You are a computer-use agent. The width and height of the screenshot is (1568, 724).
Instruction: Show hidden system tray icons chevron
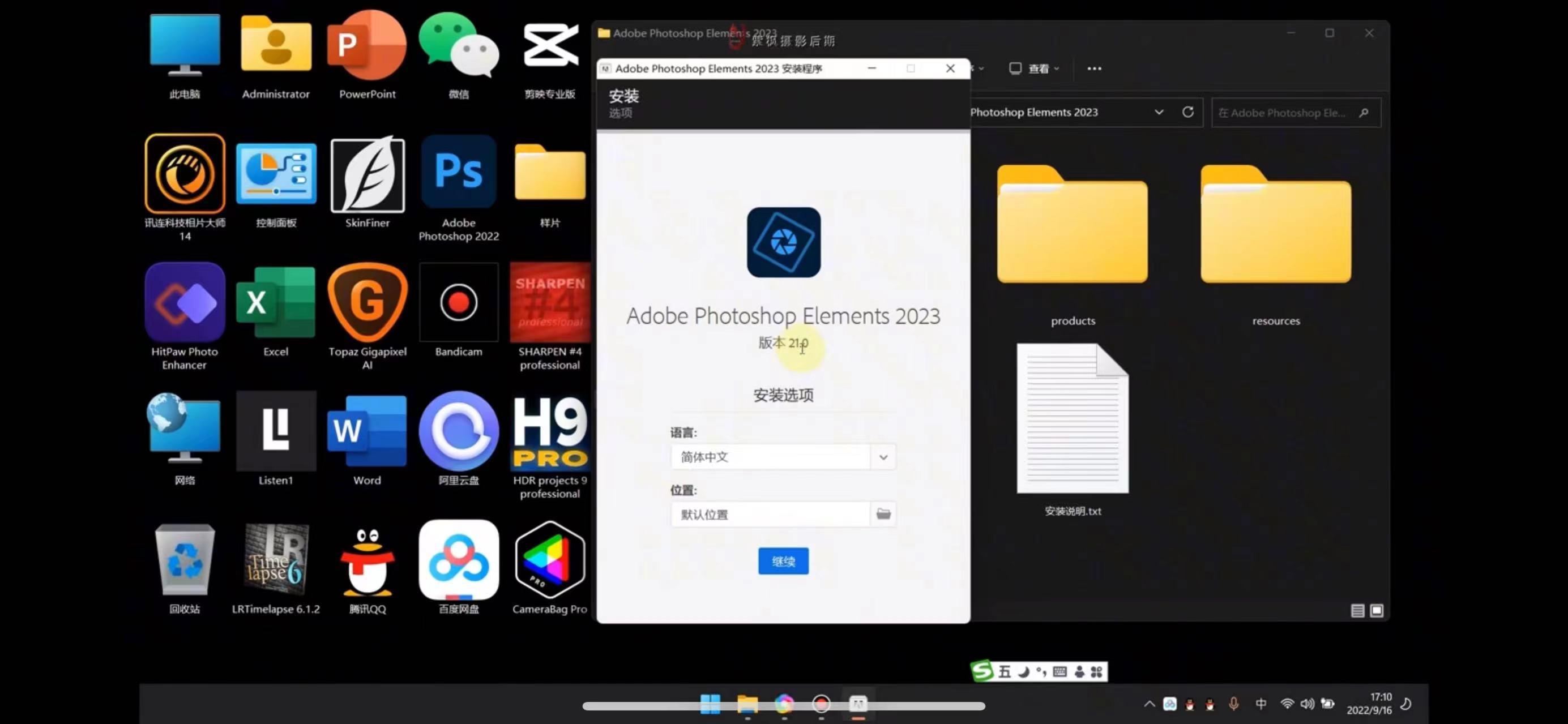point(1148,704)
